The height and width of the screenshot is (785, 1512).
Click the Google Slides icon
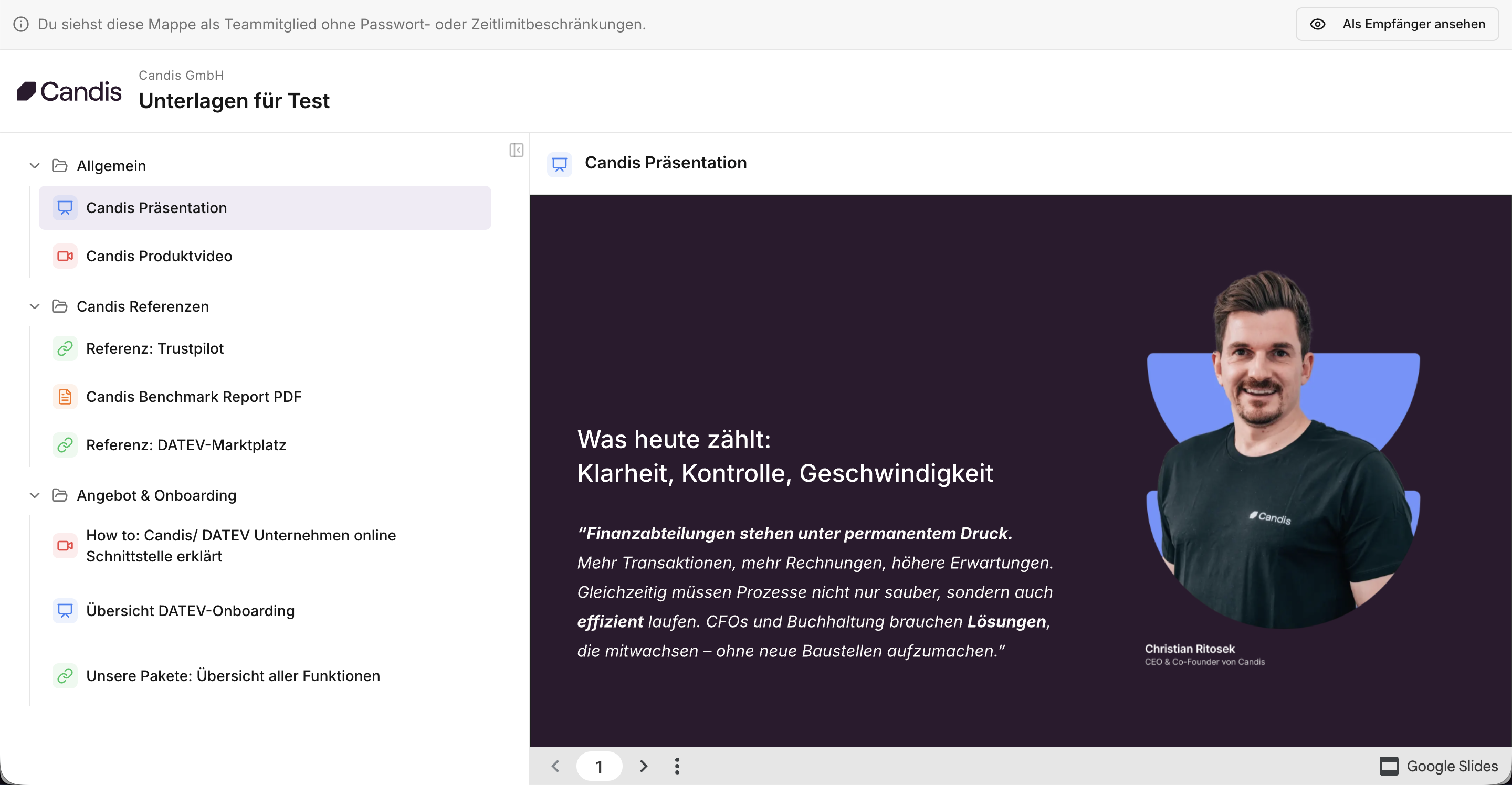tap(1389, 766)
